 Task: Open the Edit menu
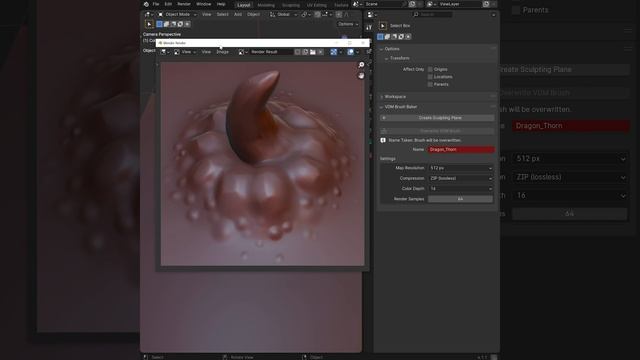tap(168, 4)
